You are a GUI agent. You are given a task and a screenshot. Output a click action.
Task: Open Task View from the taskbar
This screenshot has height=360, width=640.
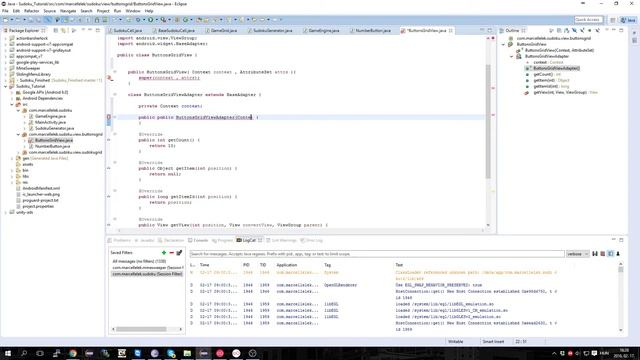click(40, 353)
